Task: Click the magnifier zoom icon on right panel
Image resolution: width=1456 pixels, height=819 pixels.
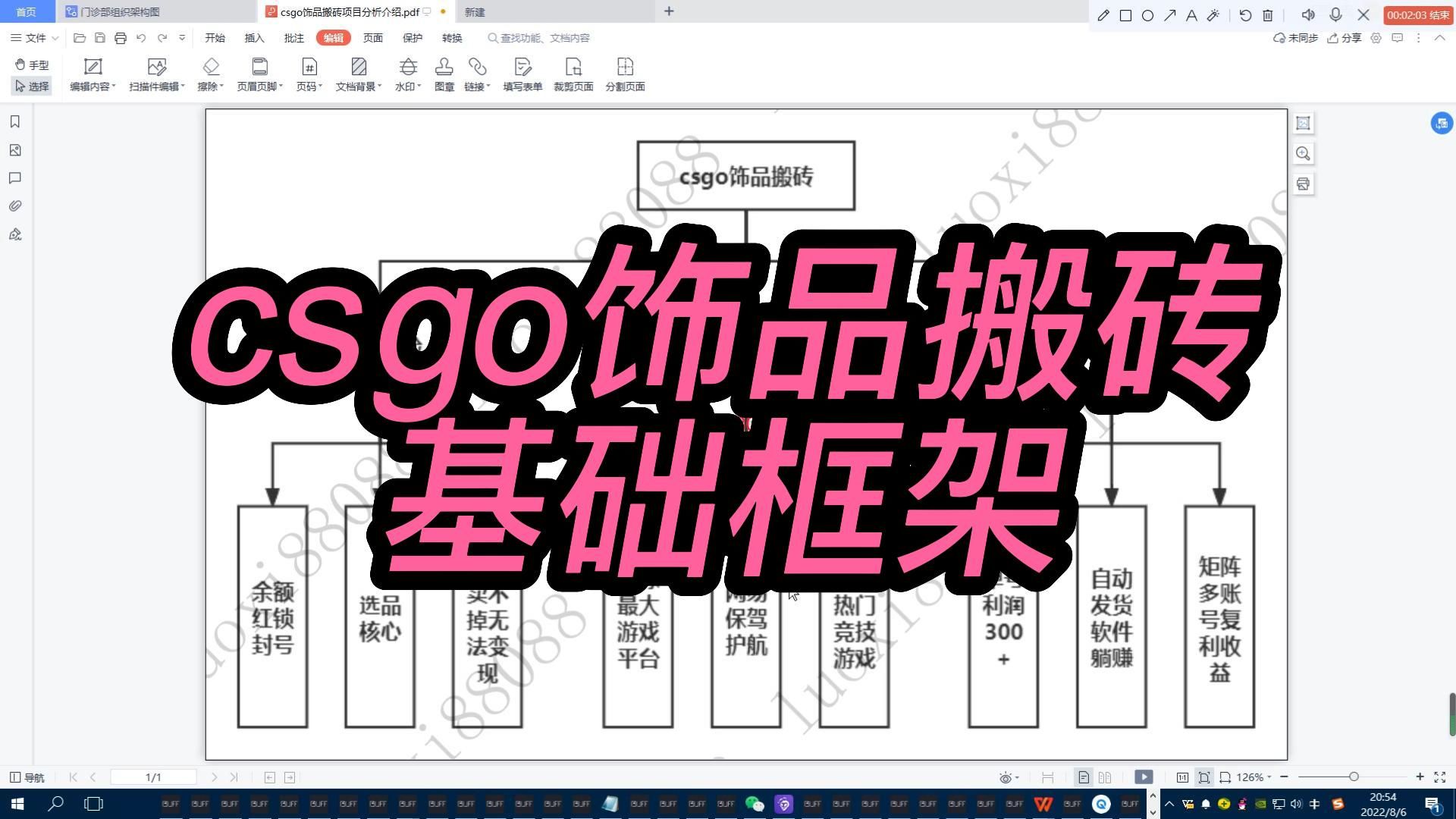Action: pyautogui.click(x=1302, y=154)
